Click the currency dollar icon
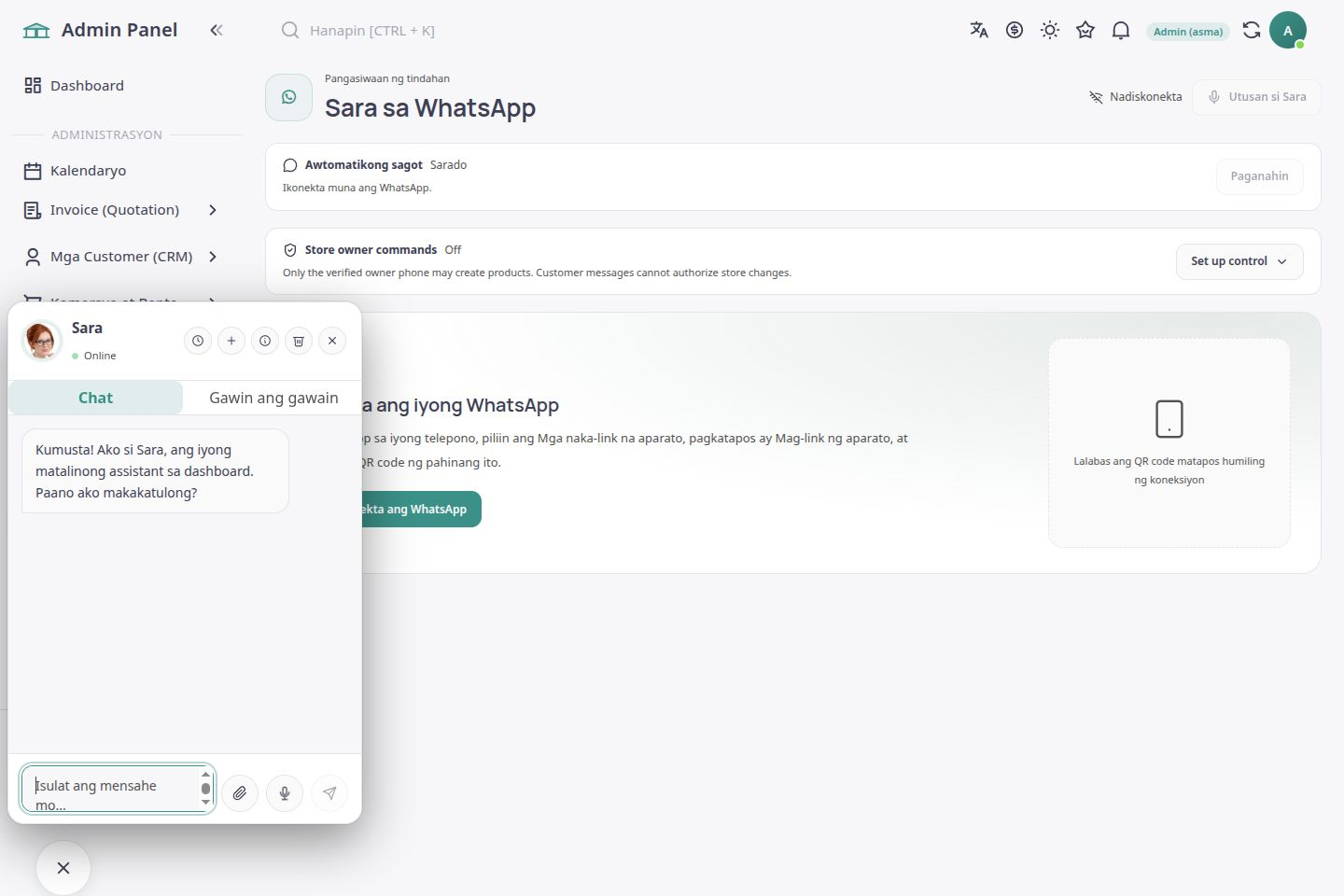This screenshot has height=896, width=1344. point(1015,30)
